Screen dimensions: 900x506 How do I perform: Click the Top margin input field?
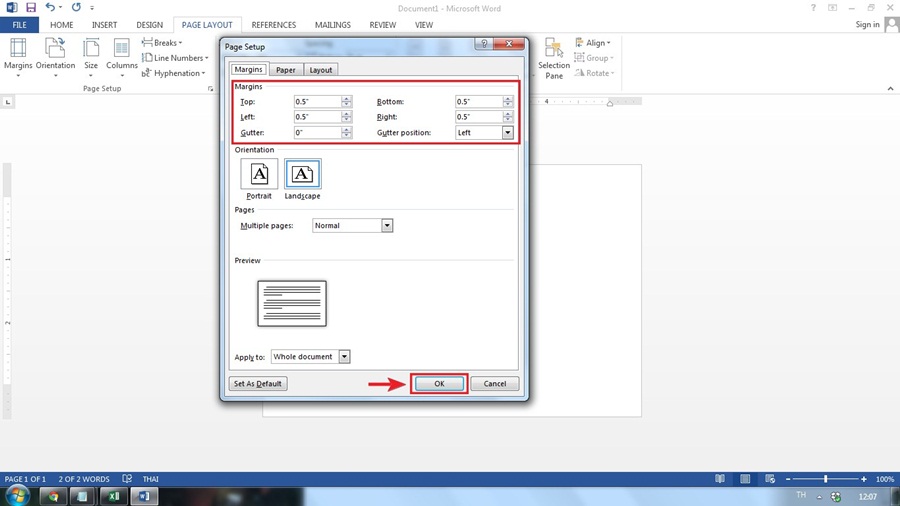click(x=317, y=102)
